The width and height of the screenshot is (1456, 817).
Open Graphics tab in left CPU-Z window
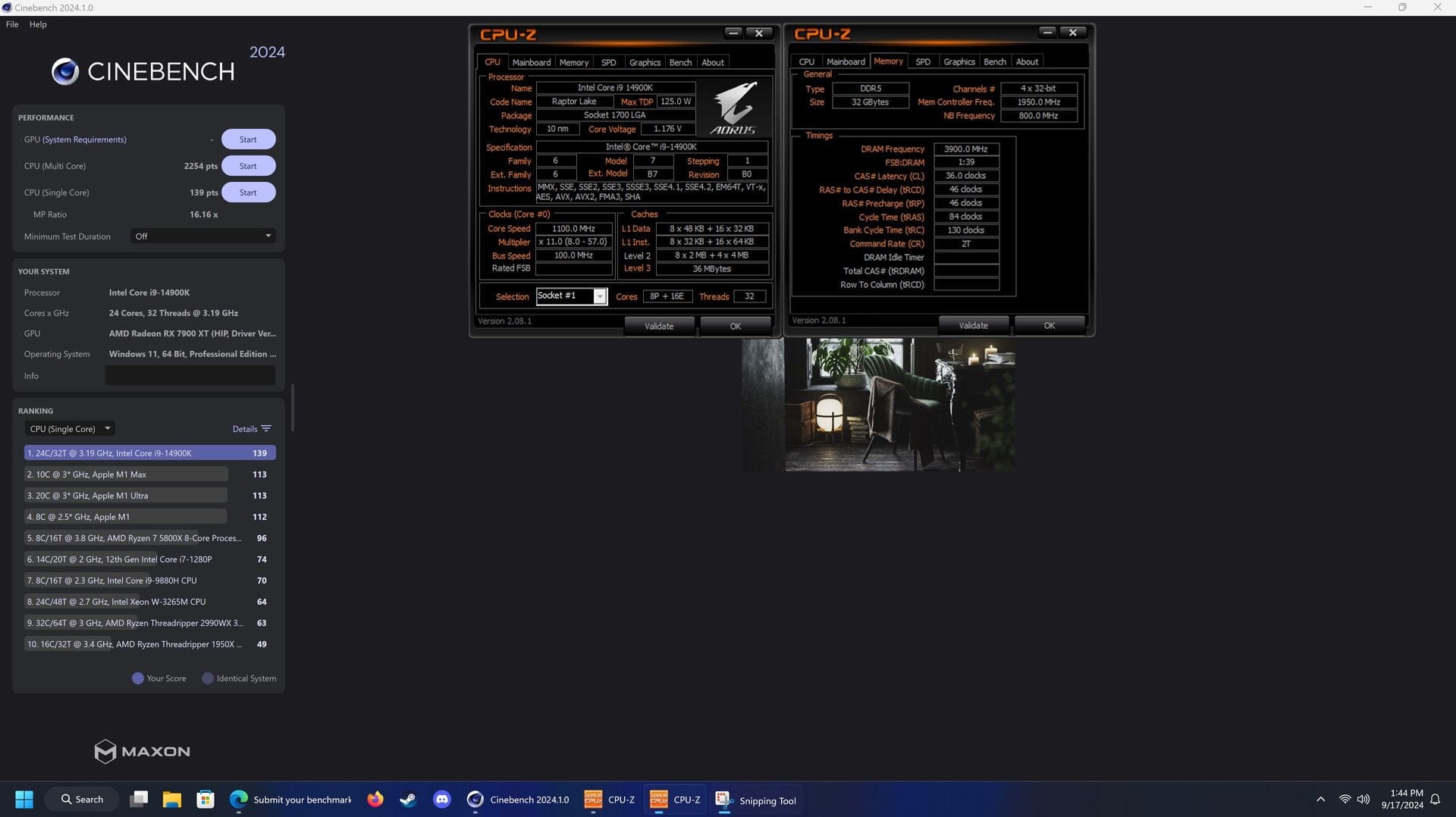point(645,62)
